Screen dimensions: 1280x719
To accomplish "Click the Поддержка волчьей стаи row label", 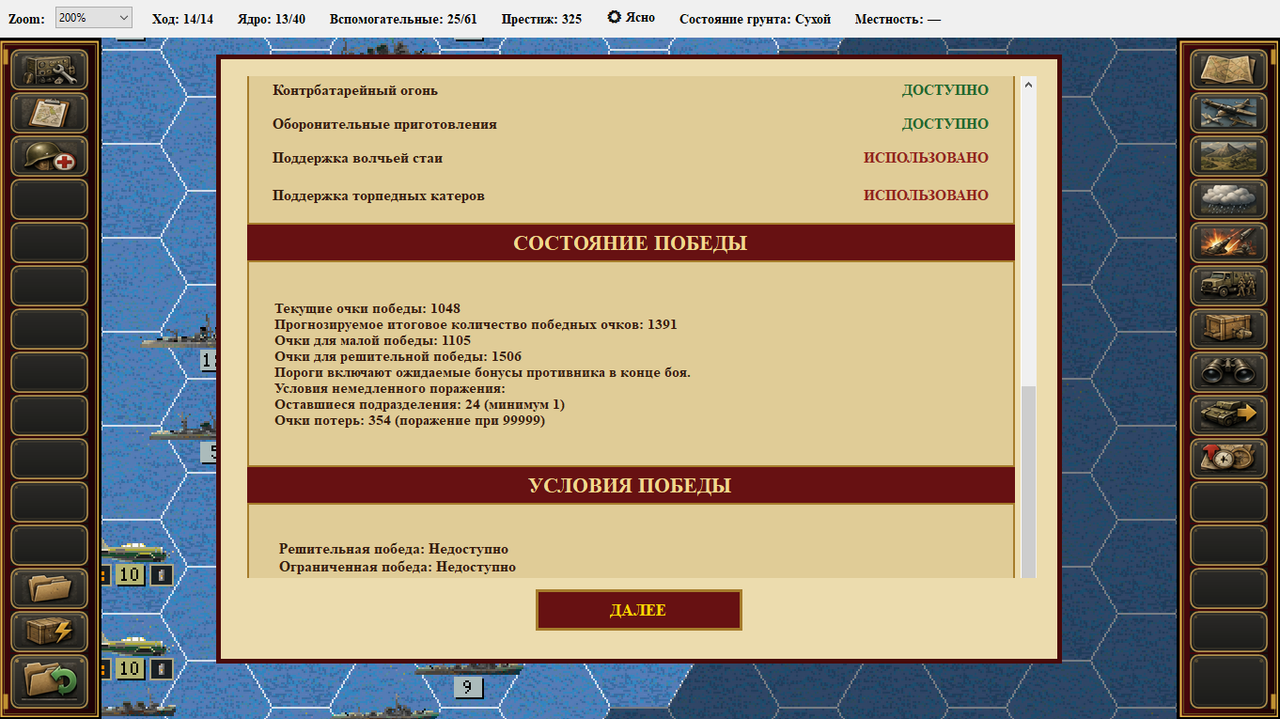I will tap(357, 158).
